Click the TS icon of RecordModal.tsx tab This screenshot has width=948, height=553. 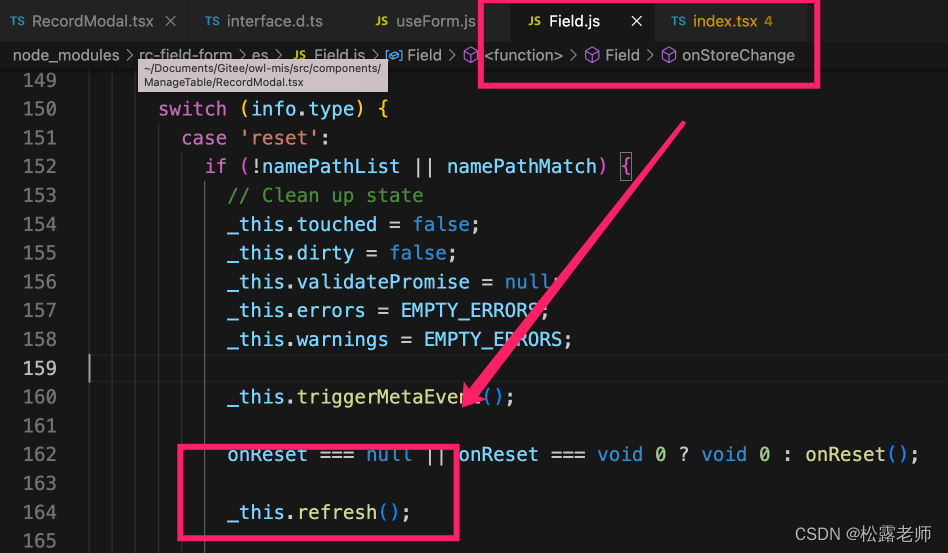(18, 21)
